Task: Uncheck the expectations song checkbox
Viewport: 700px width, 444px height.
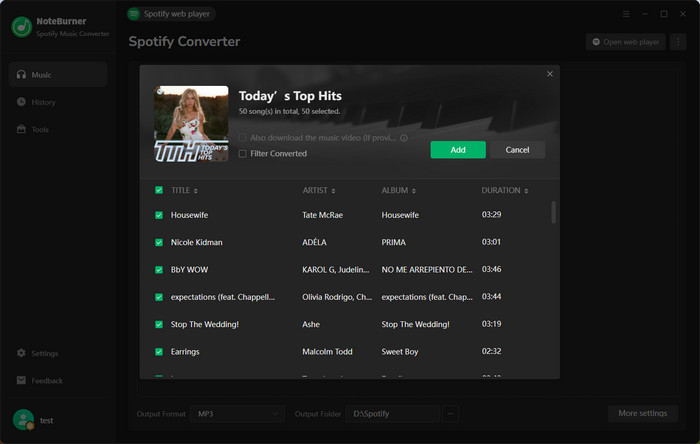Action: click(x=159, y=297)
